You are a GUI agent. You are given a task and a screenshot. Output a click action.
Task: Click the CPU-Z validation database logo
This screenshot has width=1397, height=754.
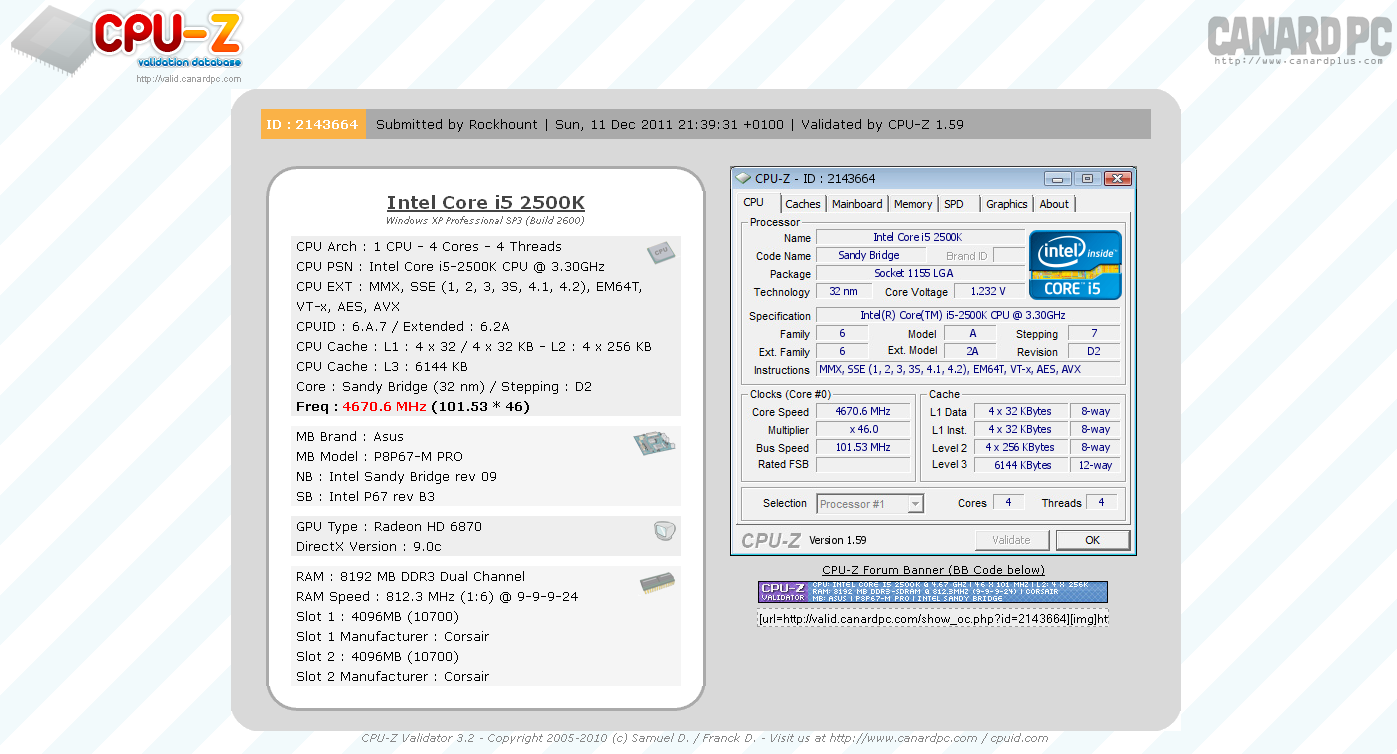pos(127,40)
